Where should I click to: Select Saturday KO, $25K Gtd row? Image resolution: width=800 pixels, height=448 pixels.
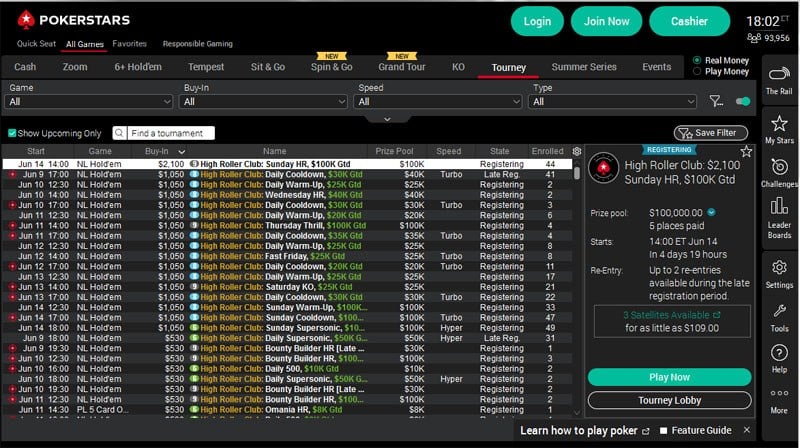(x=287, y=287)
